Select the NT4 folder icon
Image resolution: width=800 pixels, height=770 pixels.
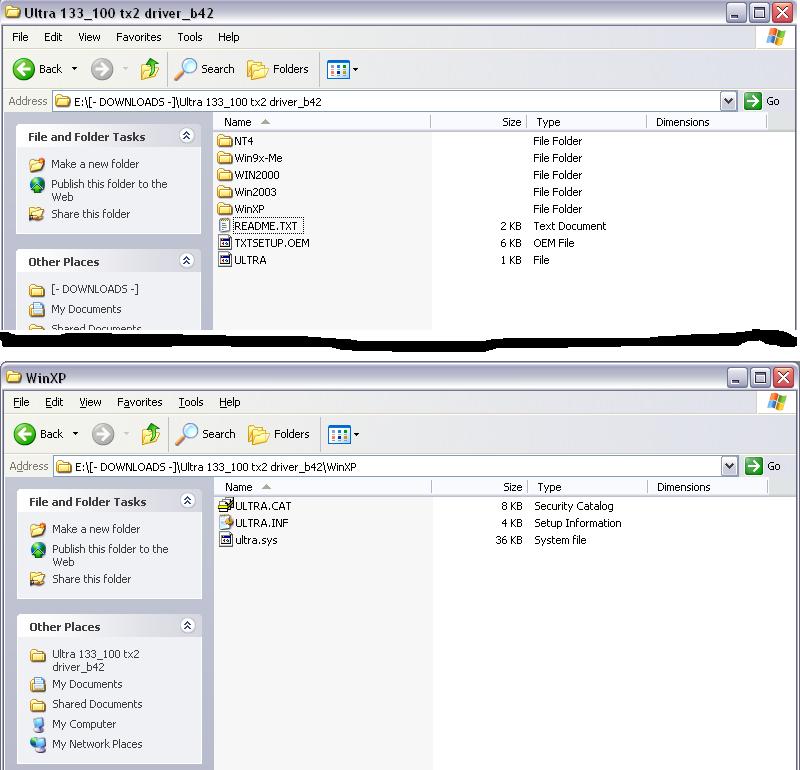224,141
